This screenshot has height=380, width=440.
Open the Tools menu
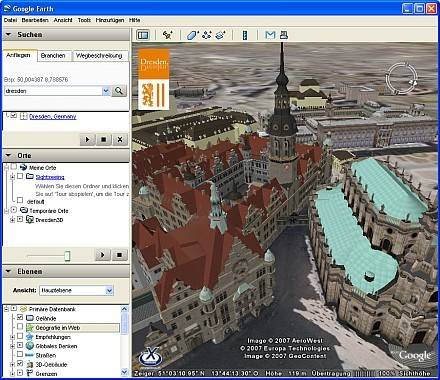coord(84,20)
